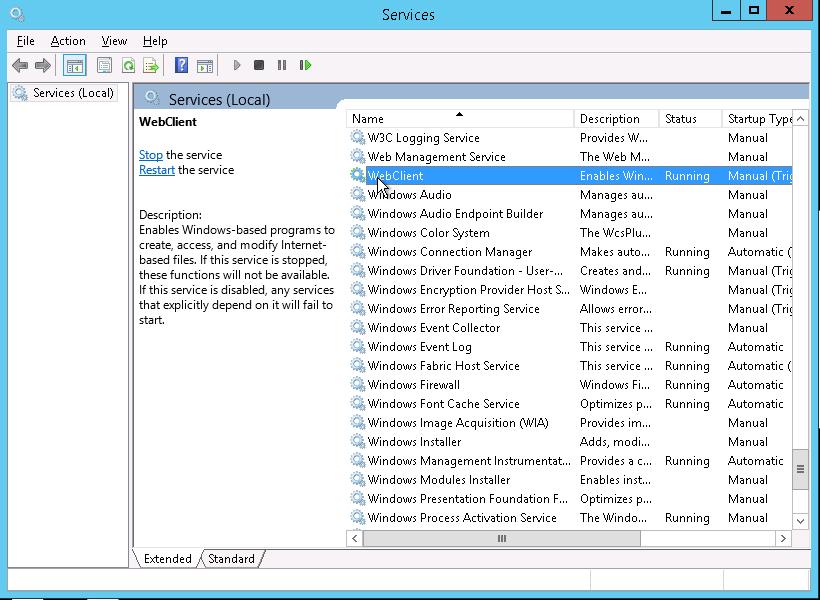Select Windows Connection Manager service
The width and height of the screenshot is (820, 600).
(570, 252)
